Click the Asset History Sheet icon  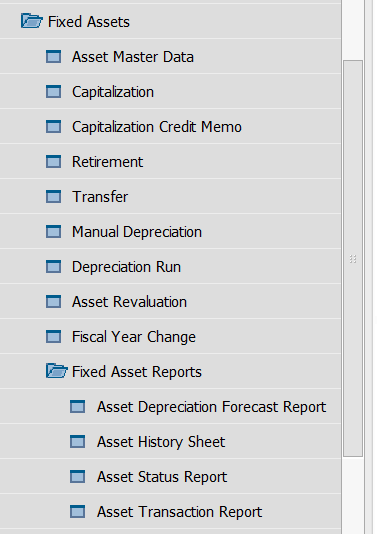tap(78, 441)
